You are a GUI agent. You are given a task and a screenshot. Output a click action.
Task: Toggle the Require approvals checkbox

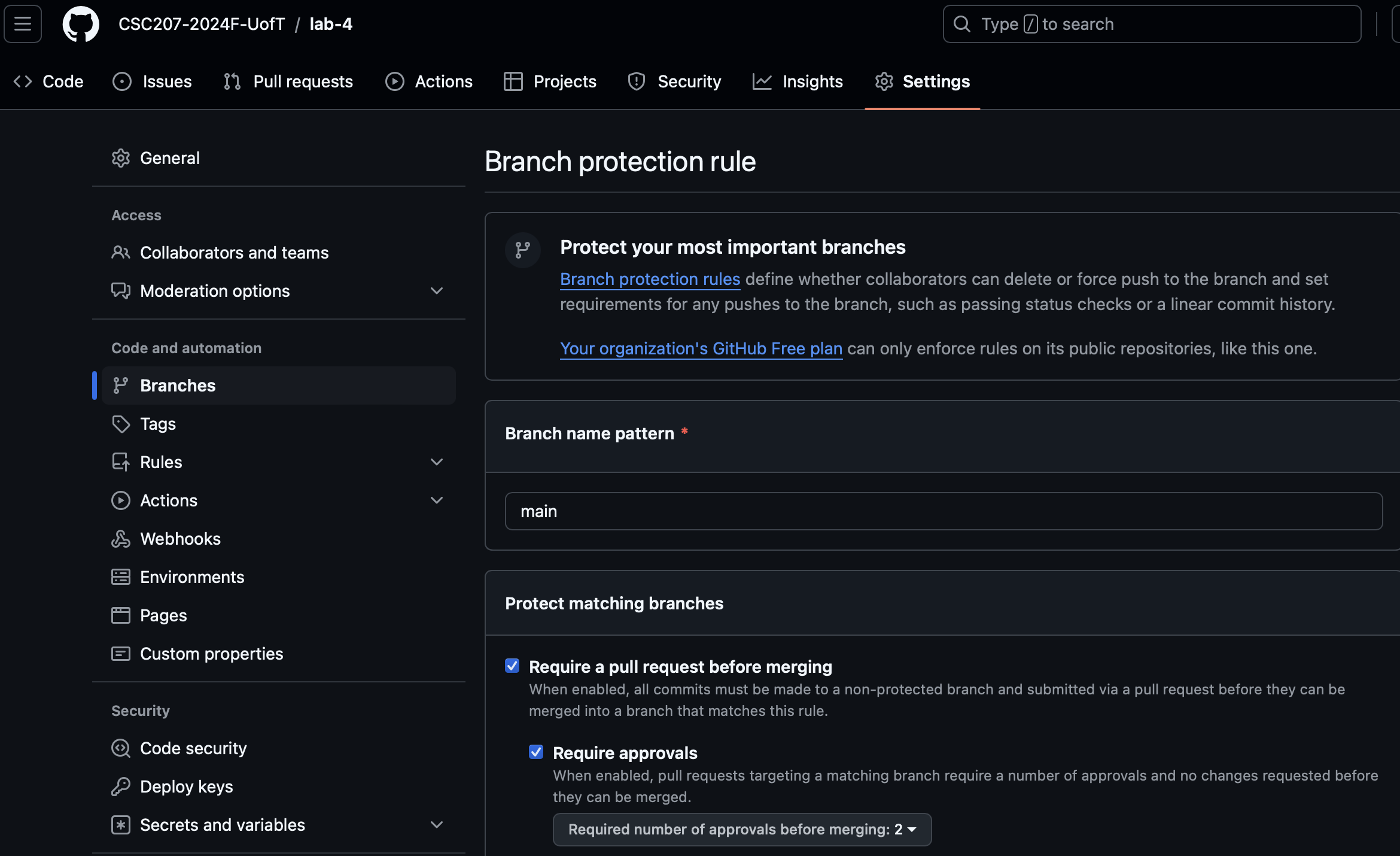coord(536,752)
